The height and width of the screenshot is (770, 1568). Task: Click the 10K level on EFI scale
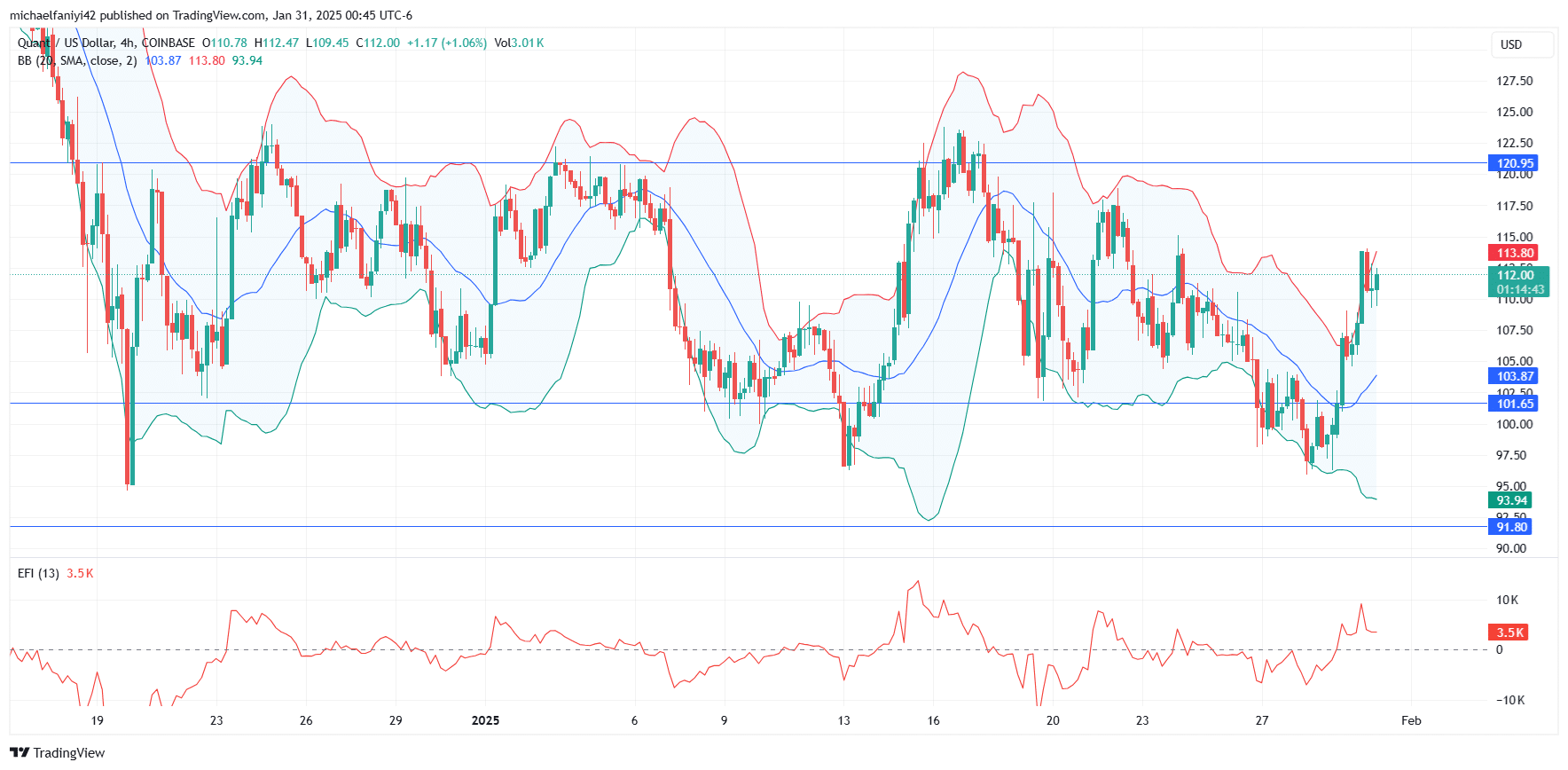[1507, 600]
